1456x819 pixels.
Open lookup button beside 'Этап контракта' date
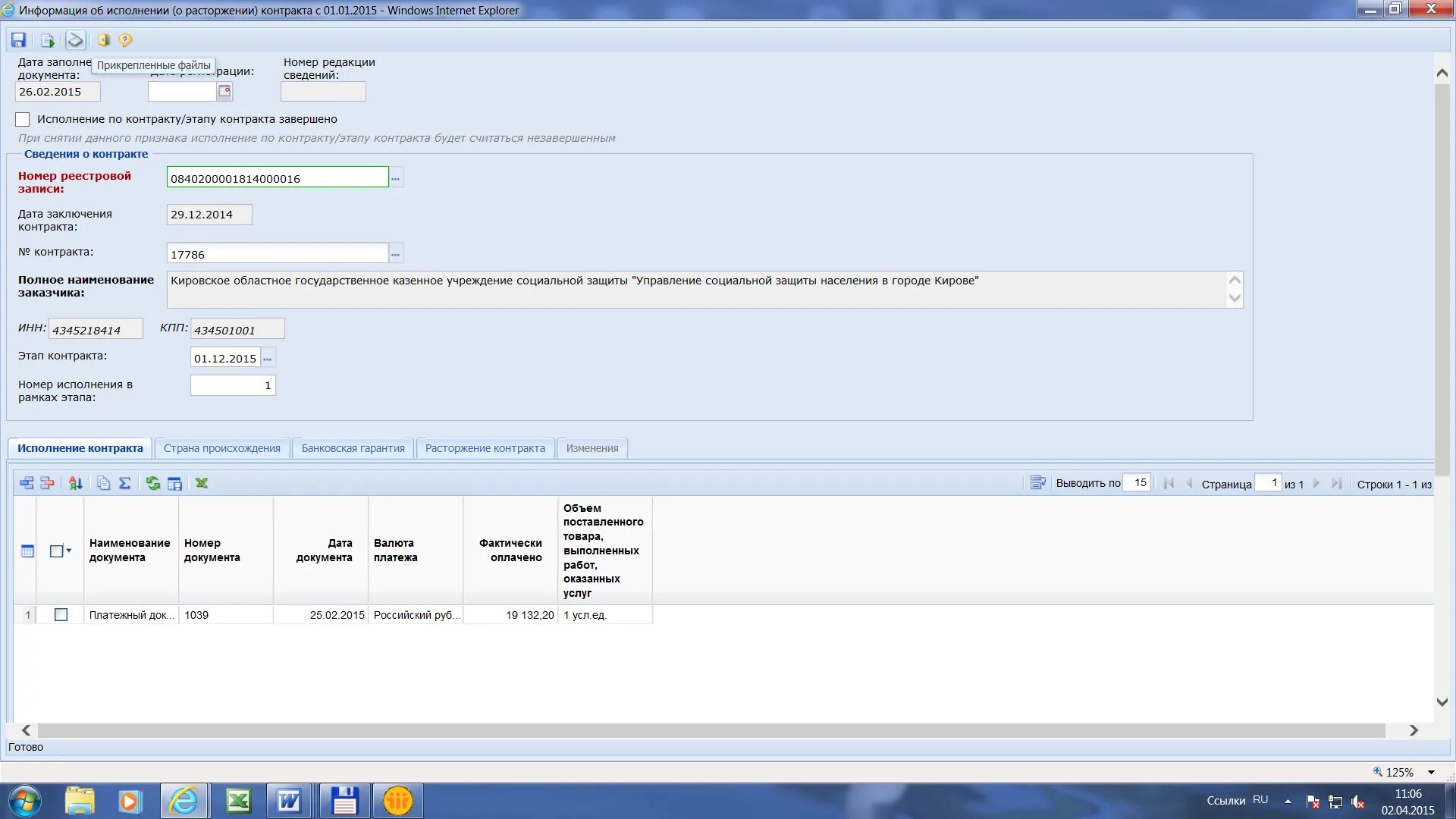(x=268, y=358)
